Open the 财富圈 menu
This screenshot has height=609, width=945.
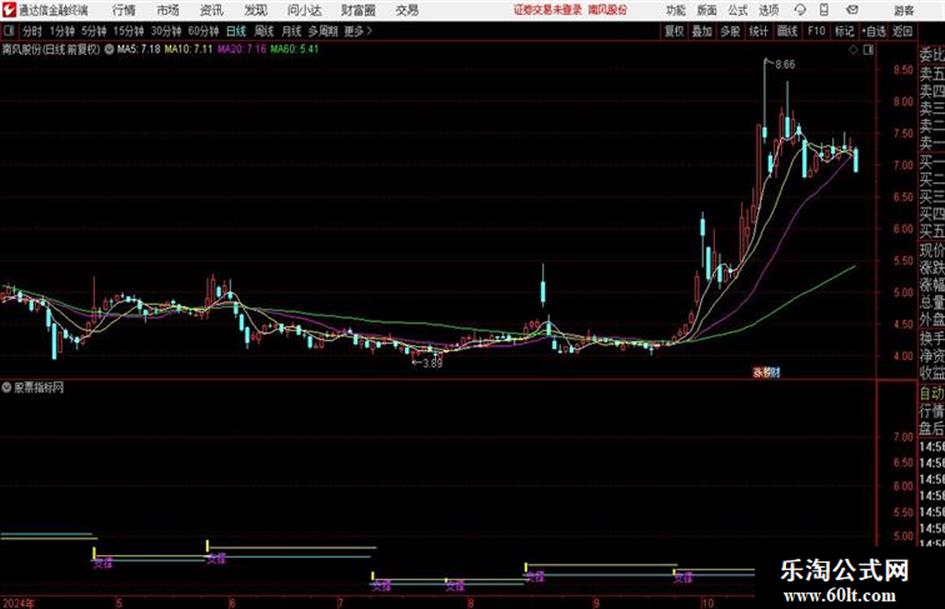click(x=358, y=10)
